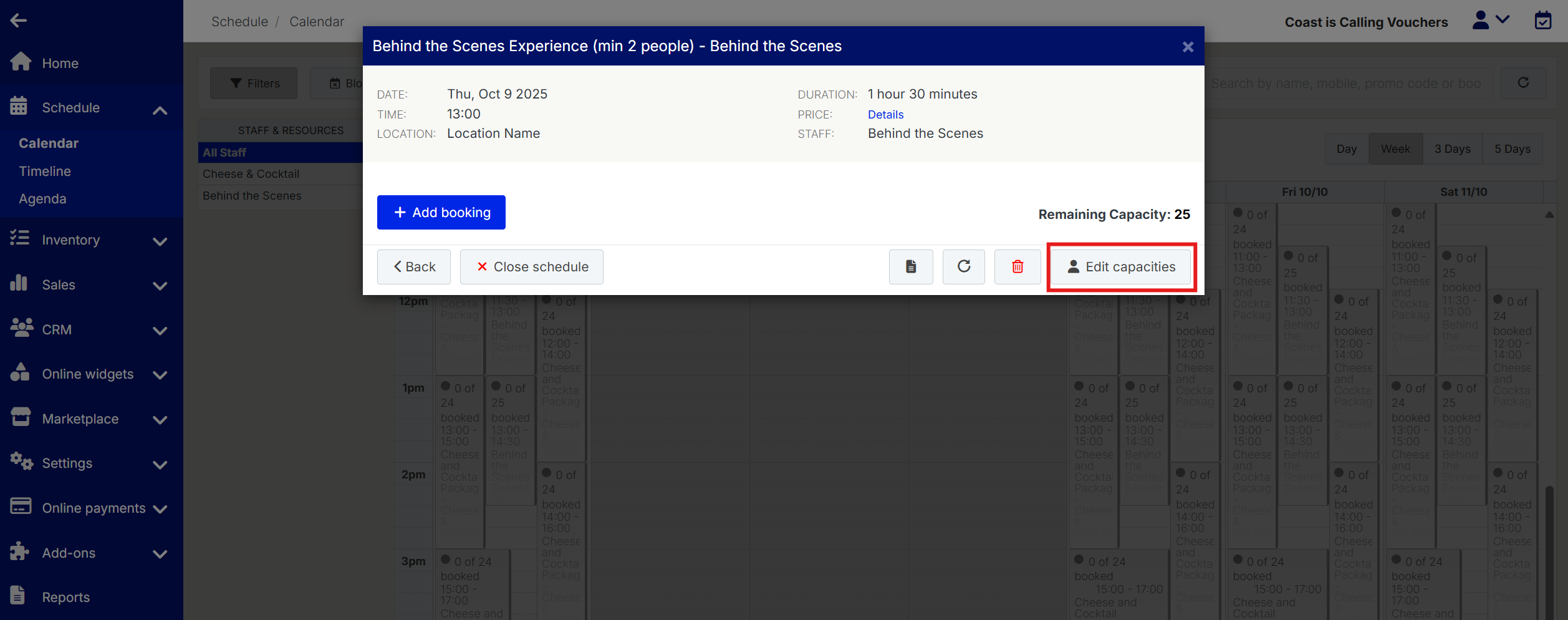The image size is (1568, 620).
Task: Click the refresh icon in the dialog
Action: [963, 267]
